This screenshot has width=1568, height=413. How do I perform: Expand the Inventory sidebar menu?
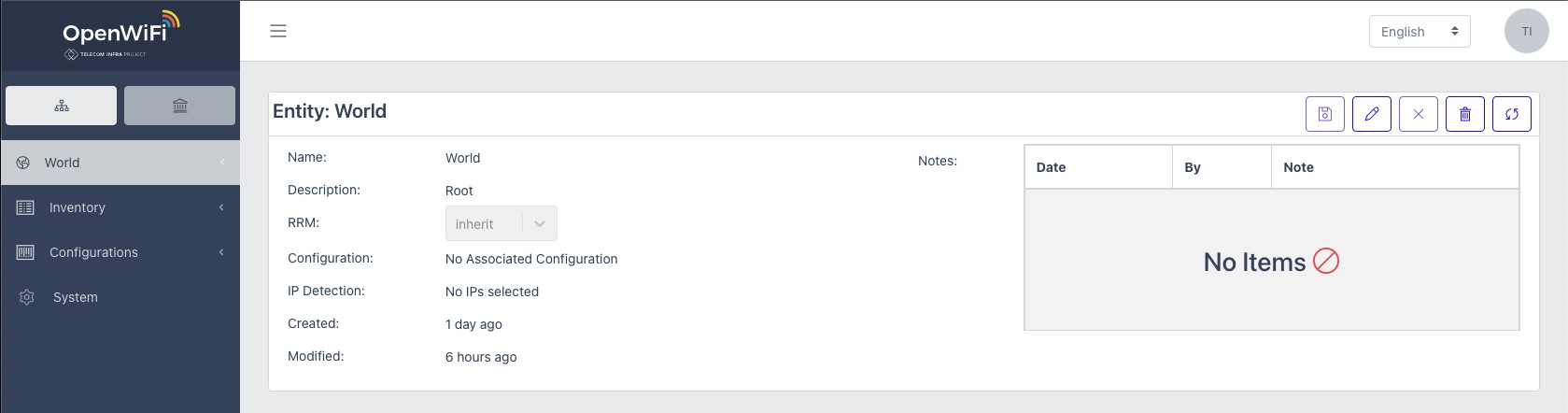coord(120,207)
